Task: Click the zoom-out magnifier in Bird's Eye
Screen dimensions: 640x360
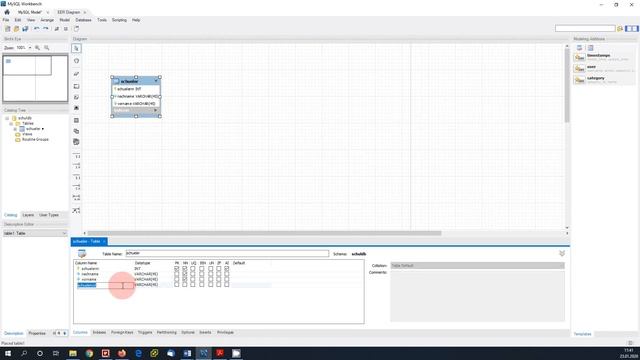Action: [x=47, y=48]
